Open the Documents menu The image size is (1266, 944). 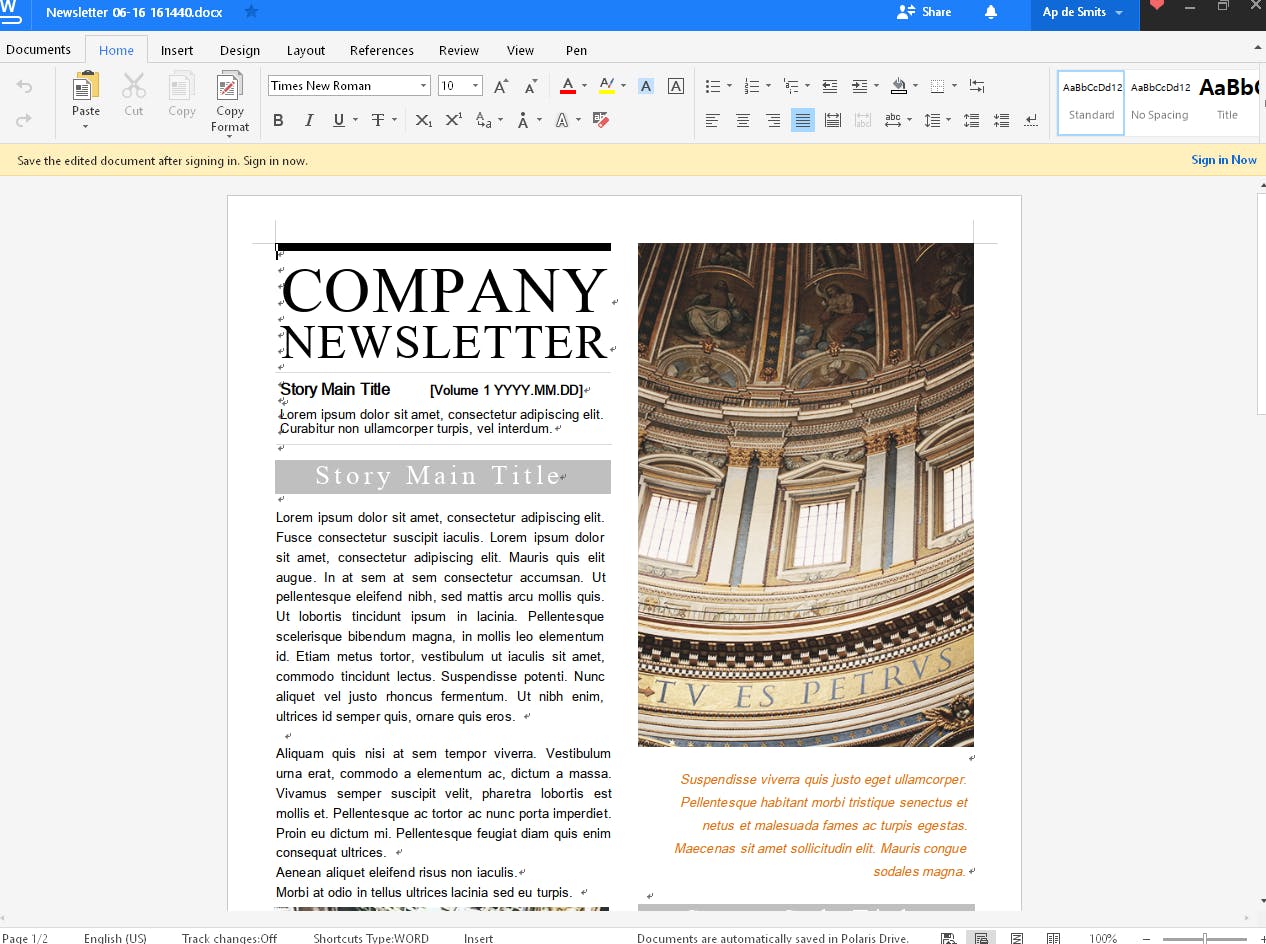point(38,50)
